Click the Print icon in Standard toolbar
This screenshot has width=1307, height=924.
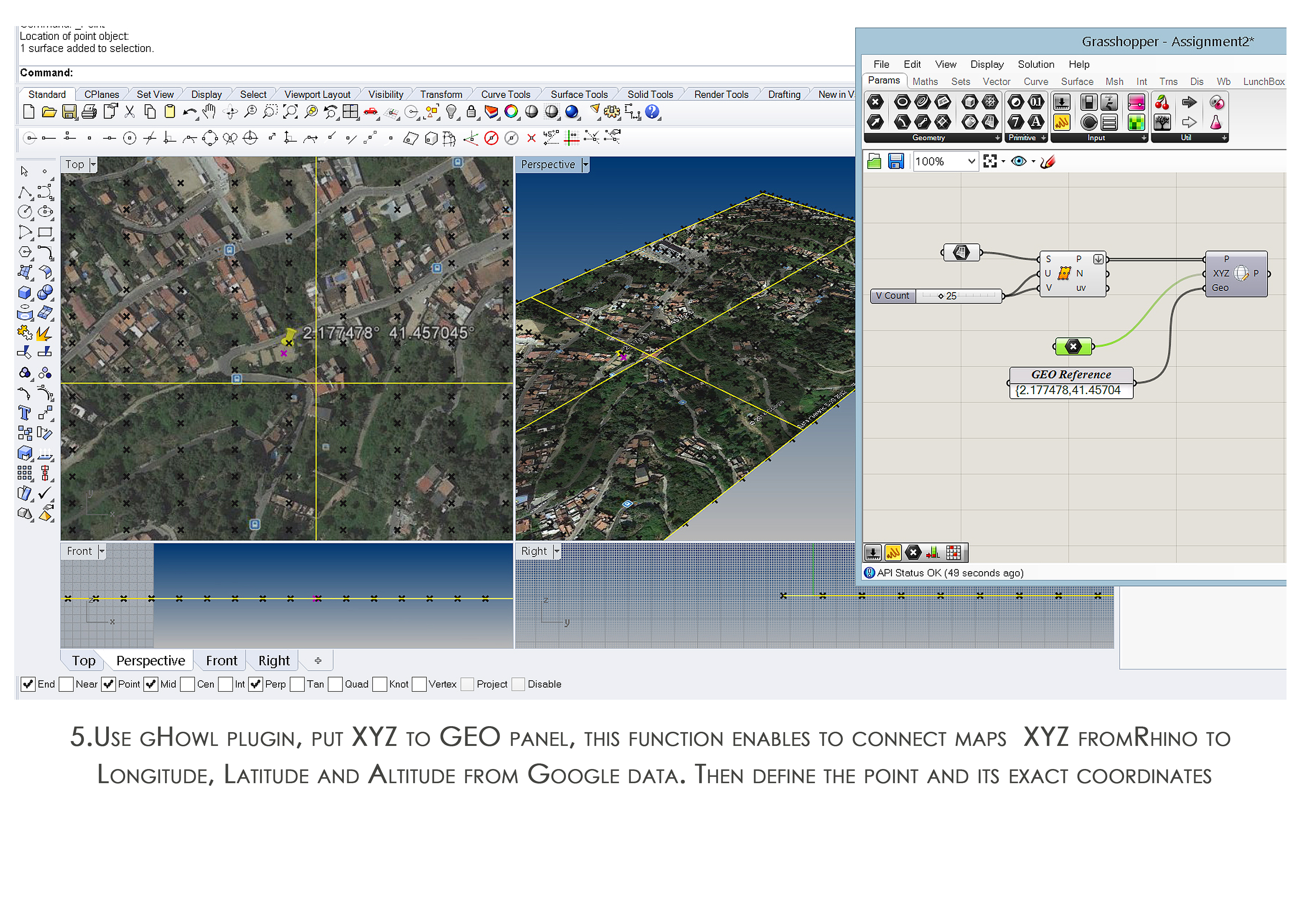[x=89, y=112]
